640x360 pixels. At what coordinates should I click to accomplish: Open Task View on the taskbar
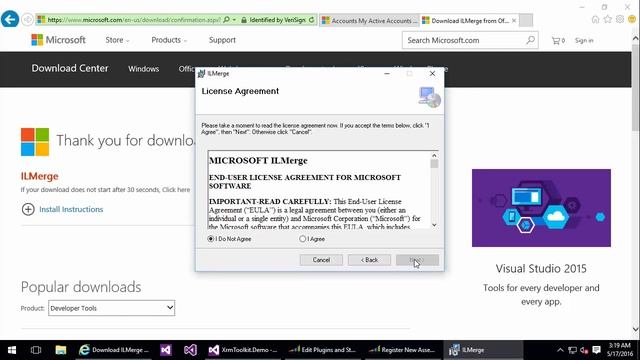click(36, 350)
